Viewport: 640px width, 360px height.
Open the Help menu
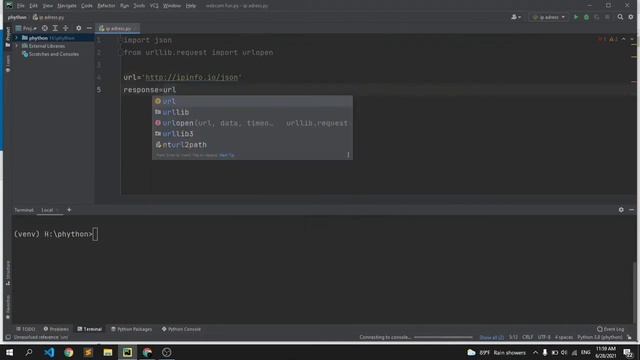[191, 6]
